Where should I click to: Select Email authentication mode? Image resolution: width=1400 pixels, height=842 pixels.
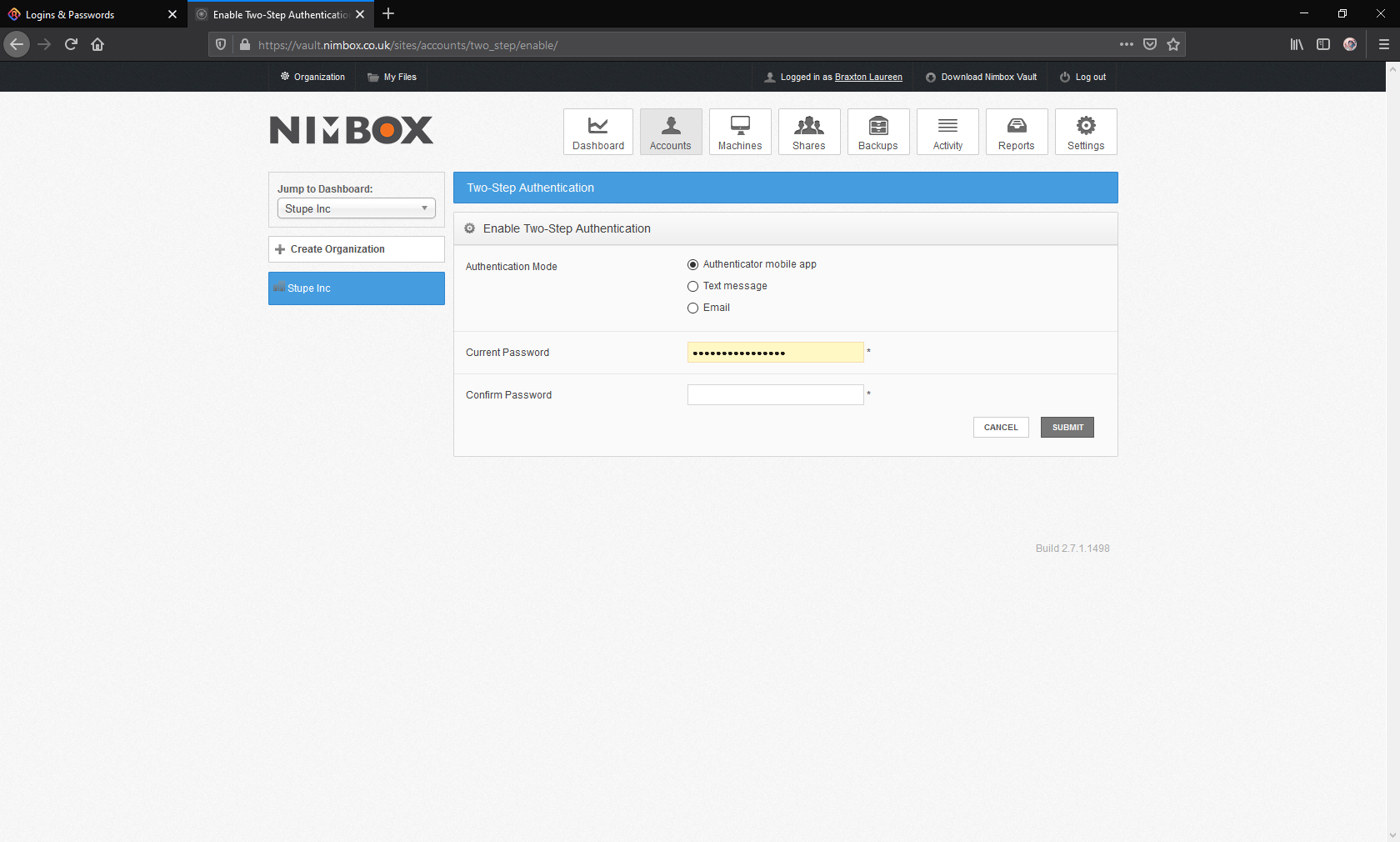tap(692, 308)
